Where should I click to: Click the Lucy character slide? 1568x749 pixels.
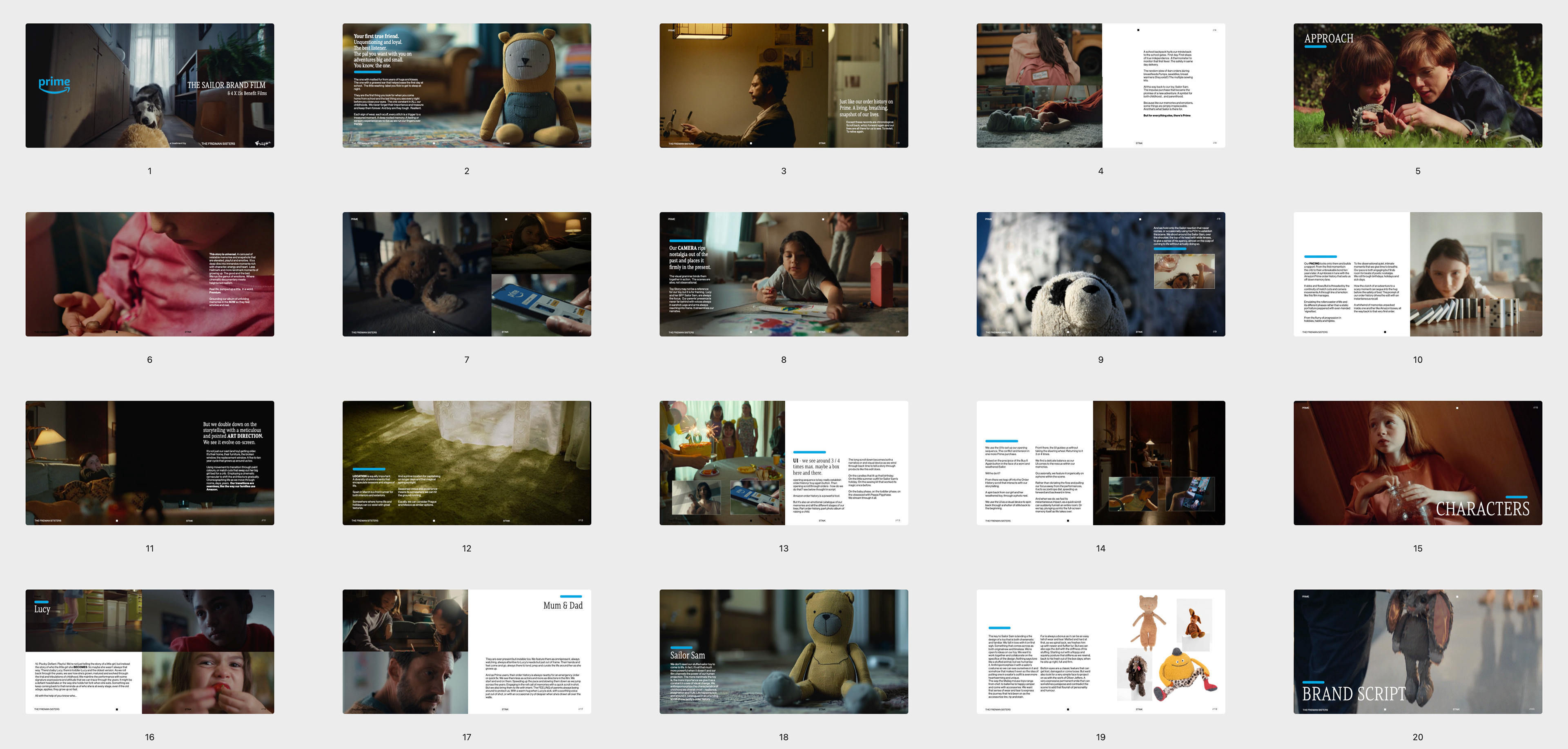(x=150, y=651)
